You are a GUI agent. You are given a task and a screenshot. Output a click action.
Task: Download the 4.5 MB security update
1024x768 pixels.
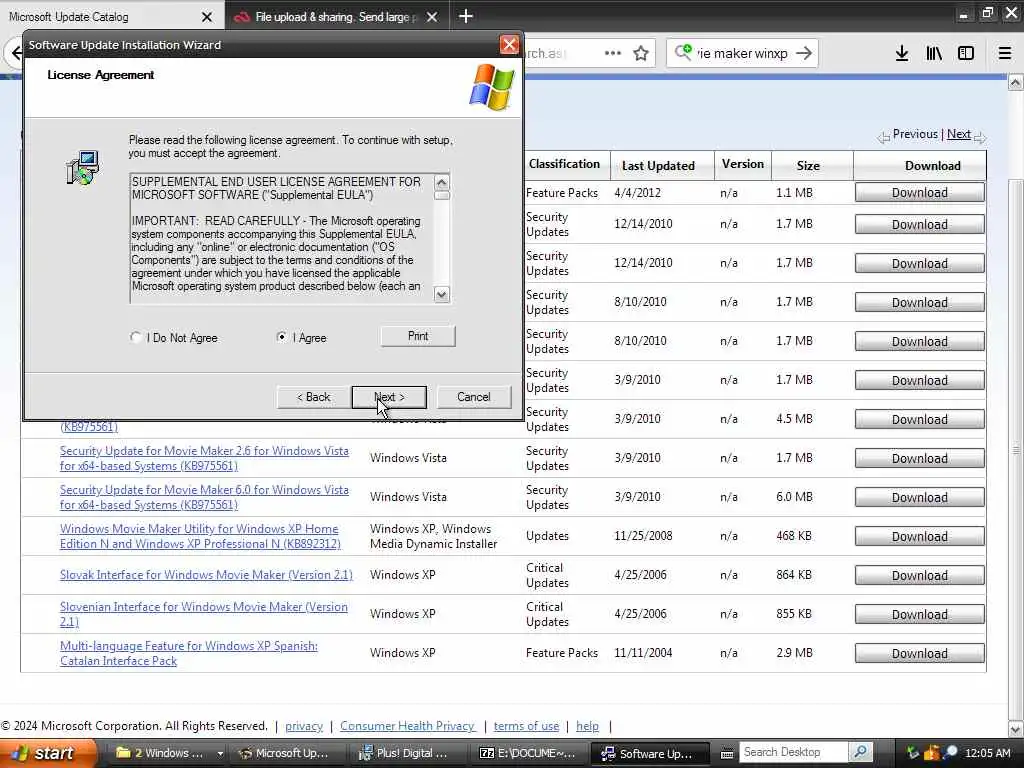coord(920,419)
